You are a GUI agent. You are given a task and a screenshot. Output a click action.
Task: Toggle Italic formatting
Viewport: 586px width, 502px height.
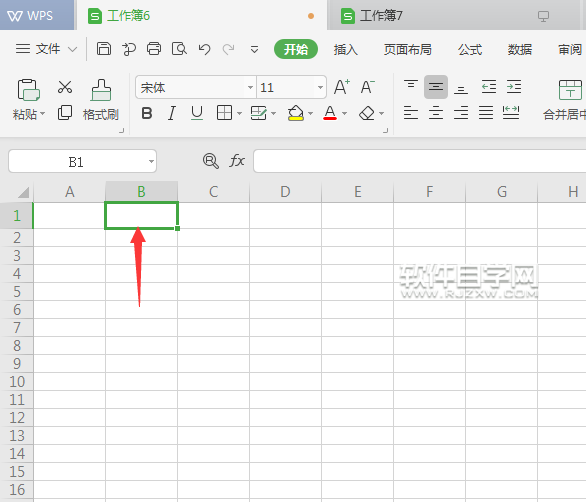[x=172, y=113]
